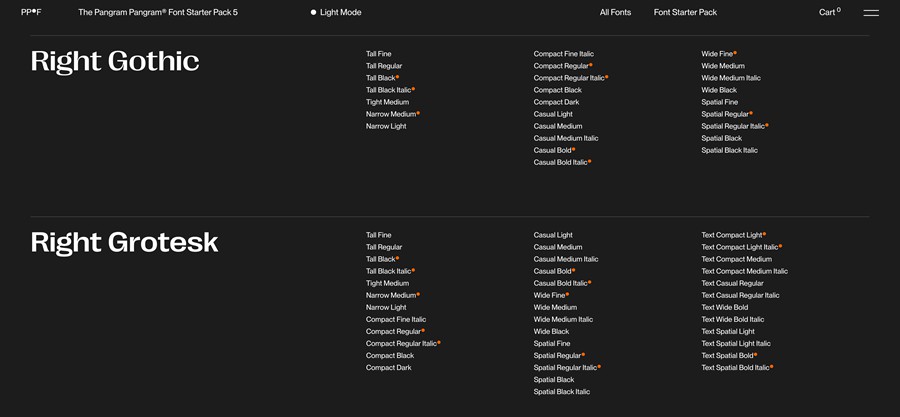Viewport: 900px width, 417px height.
Task: Click Narrow Light in Right Grotesk
Action: [x=386, y=307]
